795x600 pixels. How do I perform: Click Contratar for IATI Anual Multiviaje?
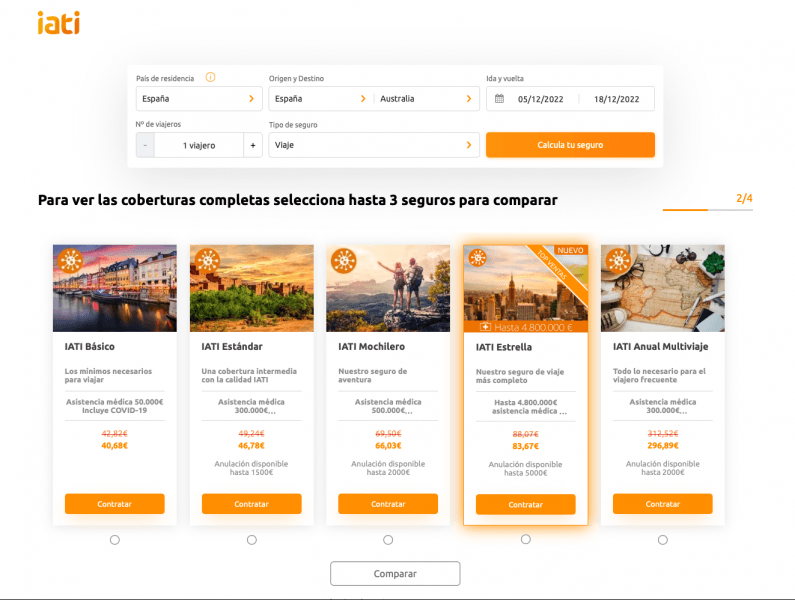(x=663, y=504)
